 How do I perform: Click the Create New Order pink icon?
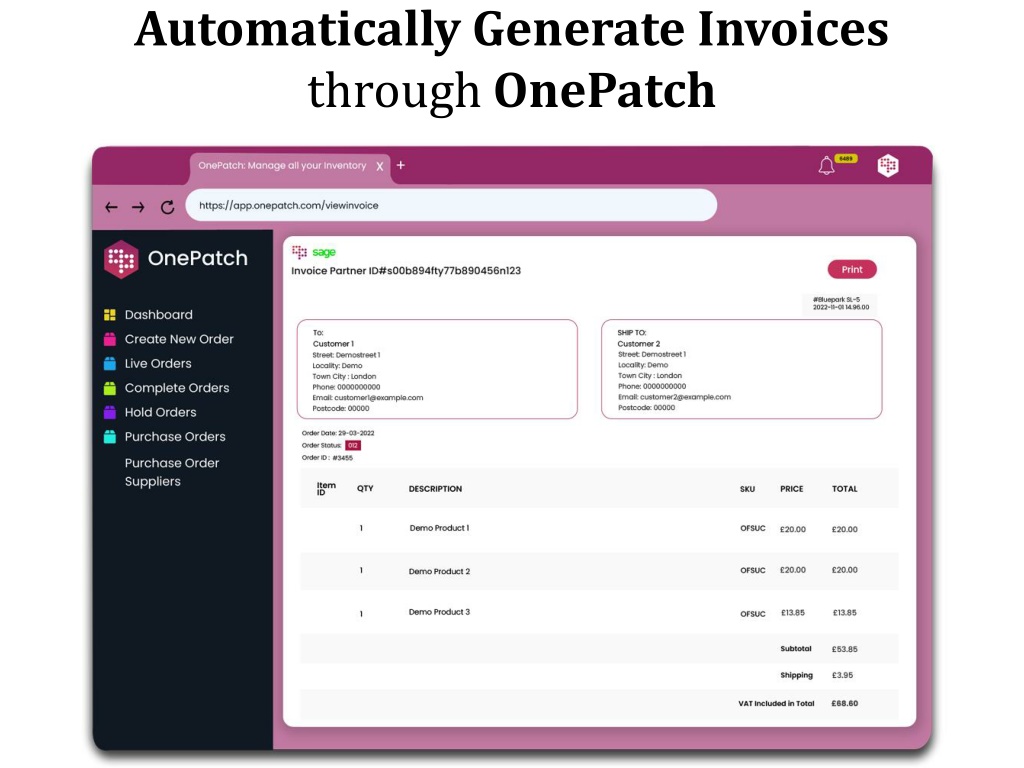pos(110,339)
